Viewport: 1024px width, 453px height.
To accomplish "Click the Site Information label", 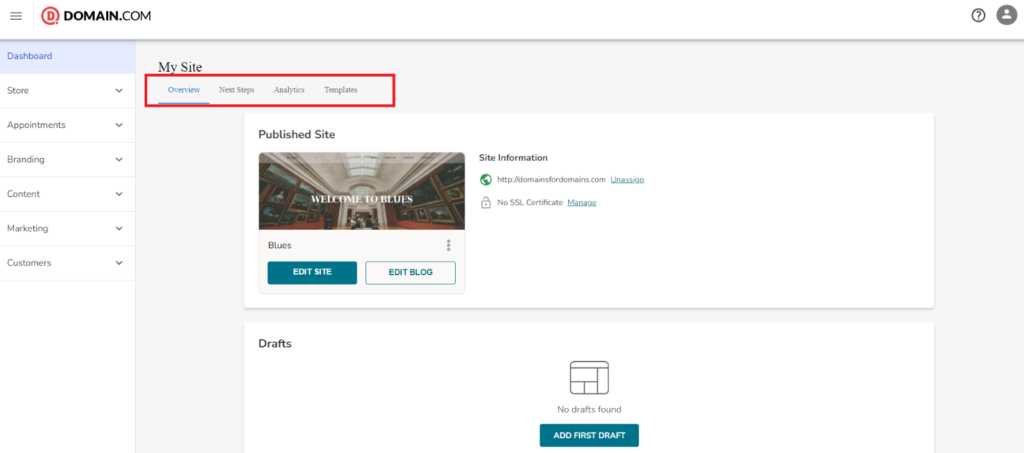I will click(513, 158).
